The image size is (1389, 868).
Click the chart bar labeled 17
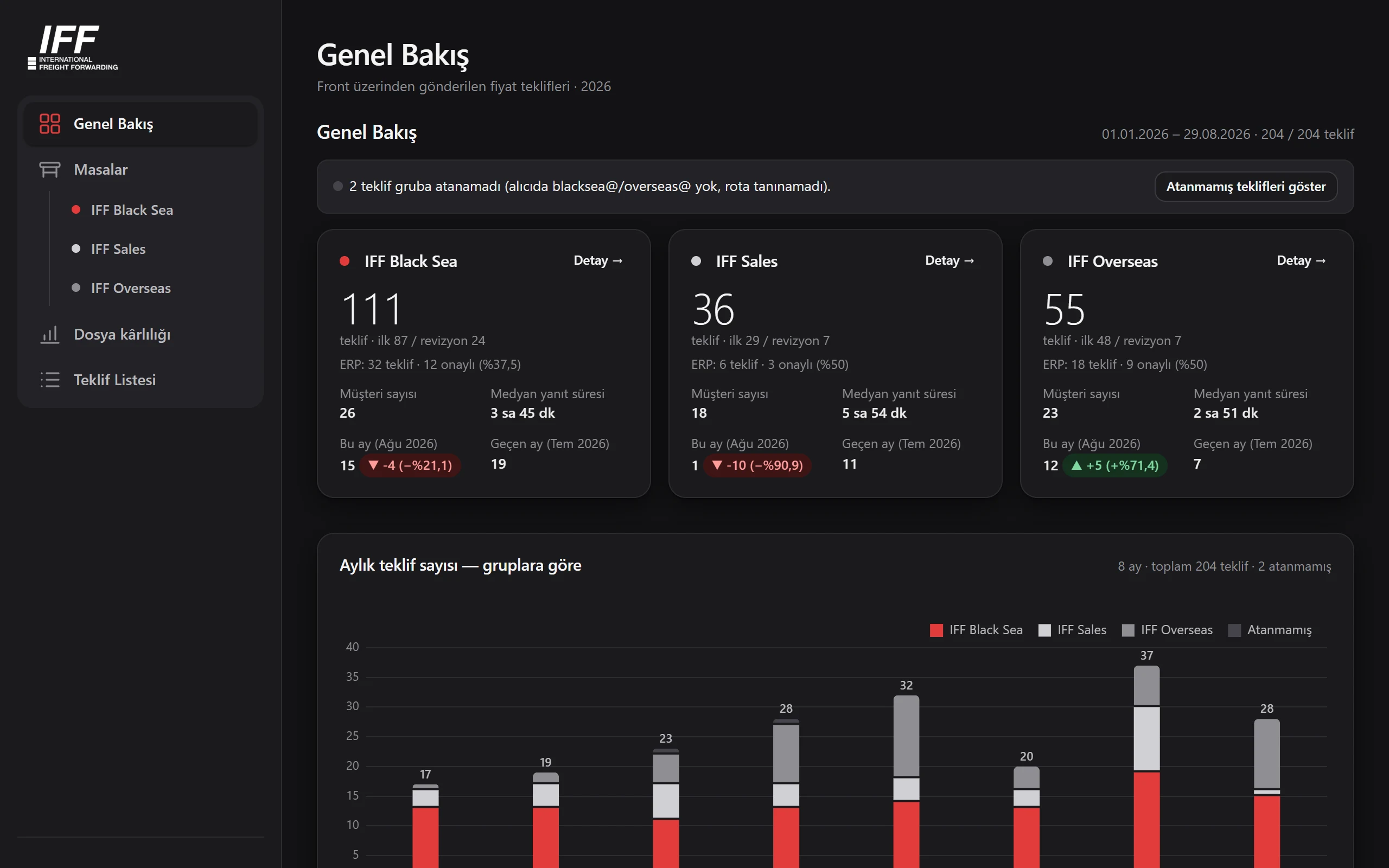pyautogui.click(x=425, y=826)
